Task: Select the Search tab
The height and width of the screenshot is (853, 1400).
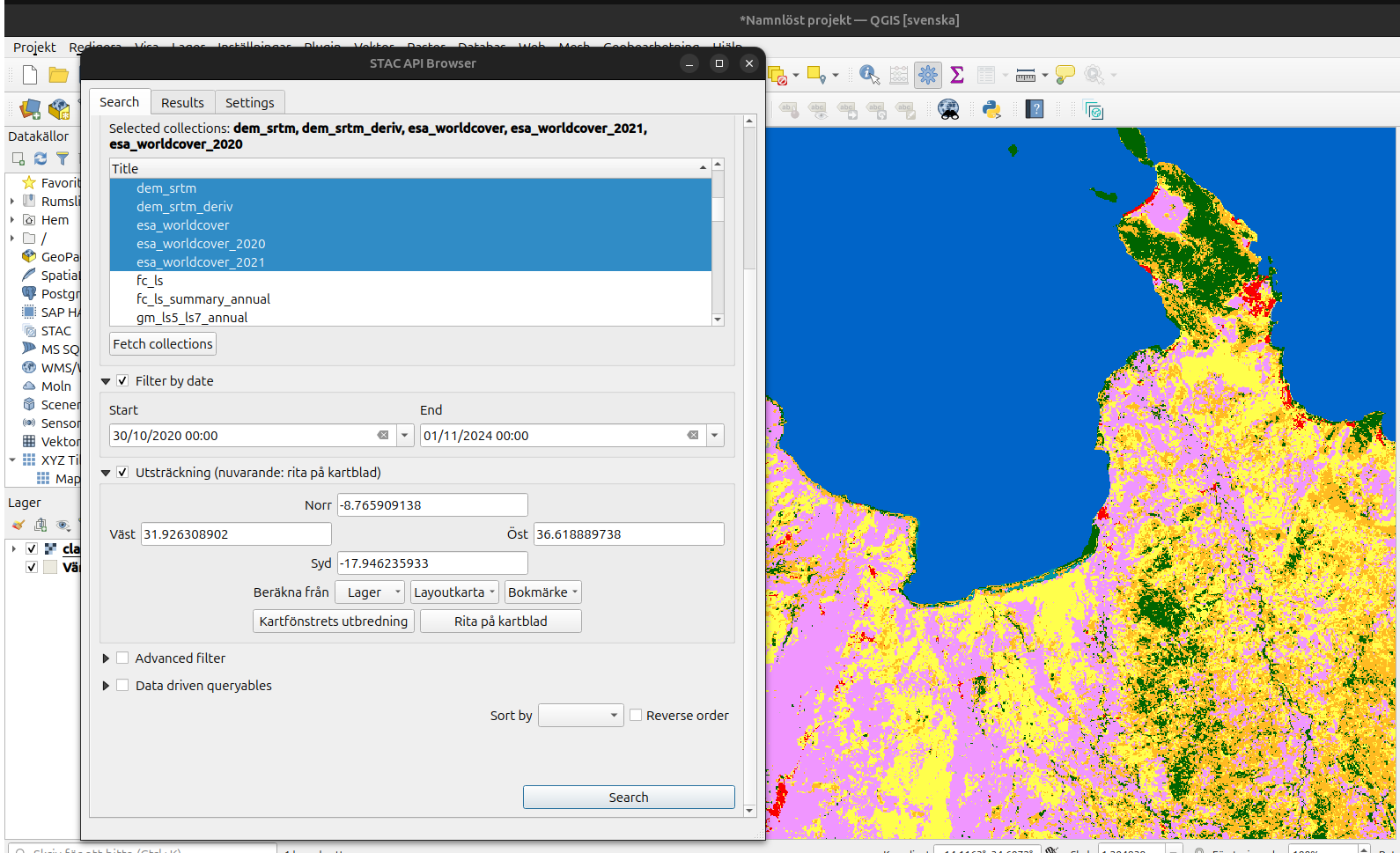Action: click(120, 102)
